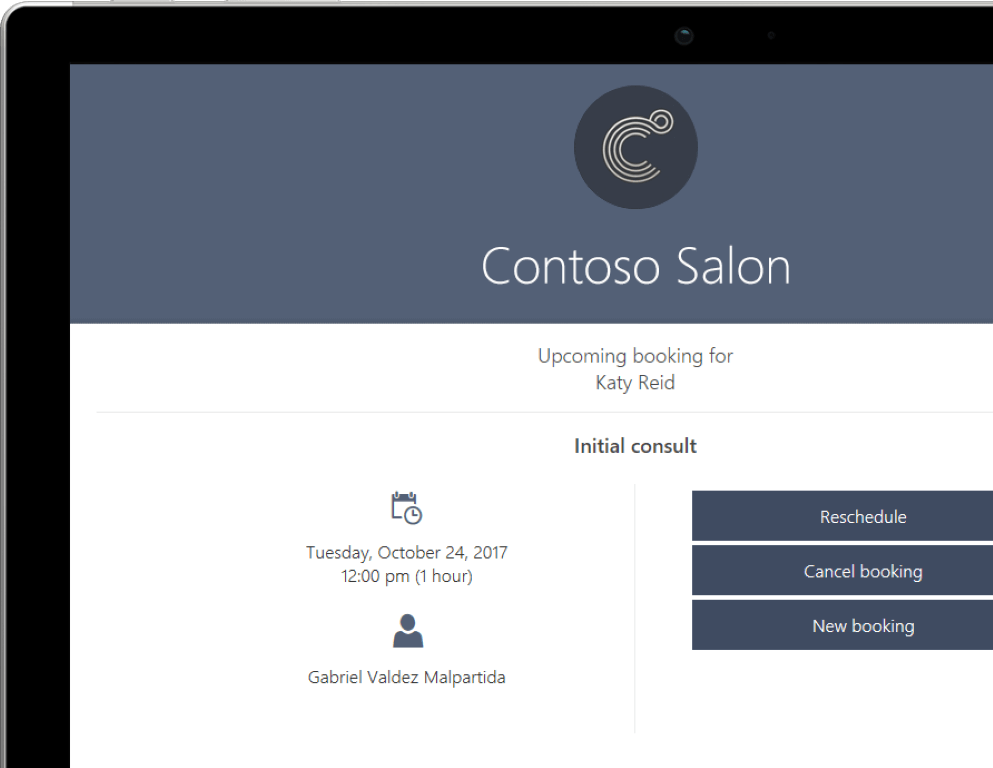
Task: Click the 12:00 pm (1 hour) time
Action: [x=407, y=576]
